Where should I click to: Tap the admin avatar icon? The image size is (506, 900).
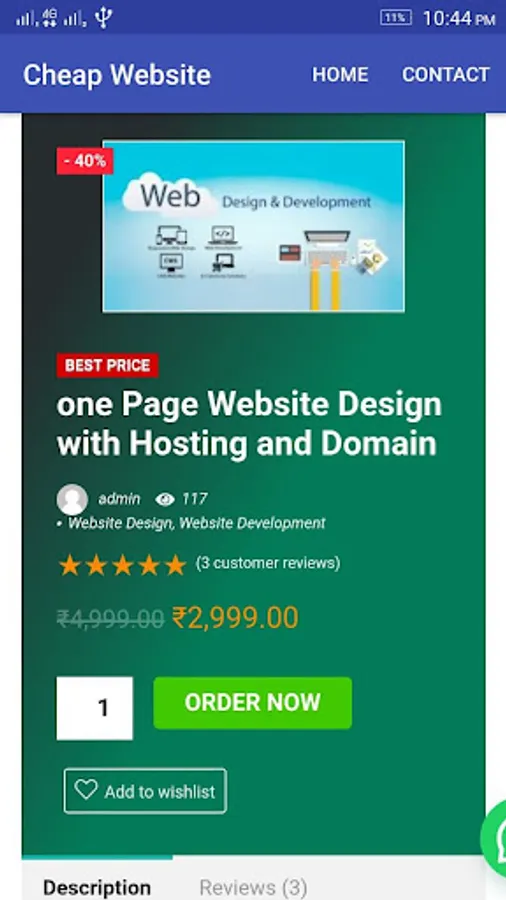coord(72,499)
